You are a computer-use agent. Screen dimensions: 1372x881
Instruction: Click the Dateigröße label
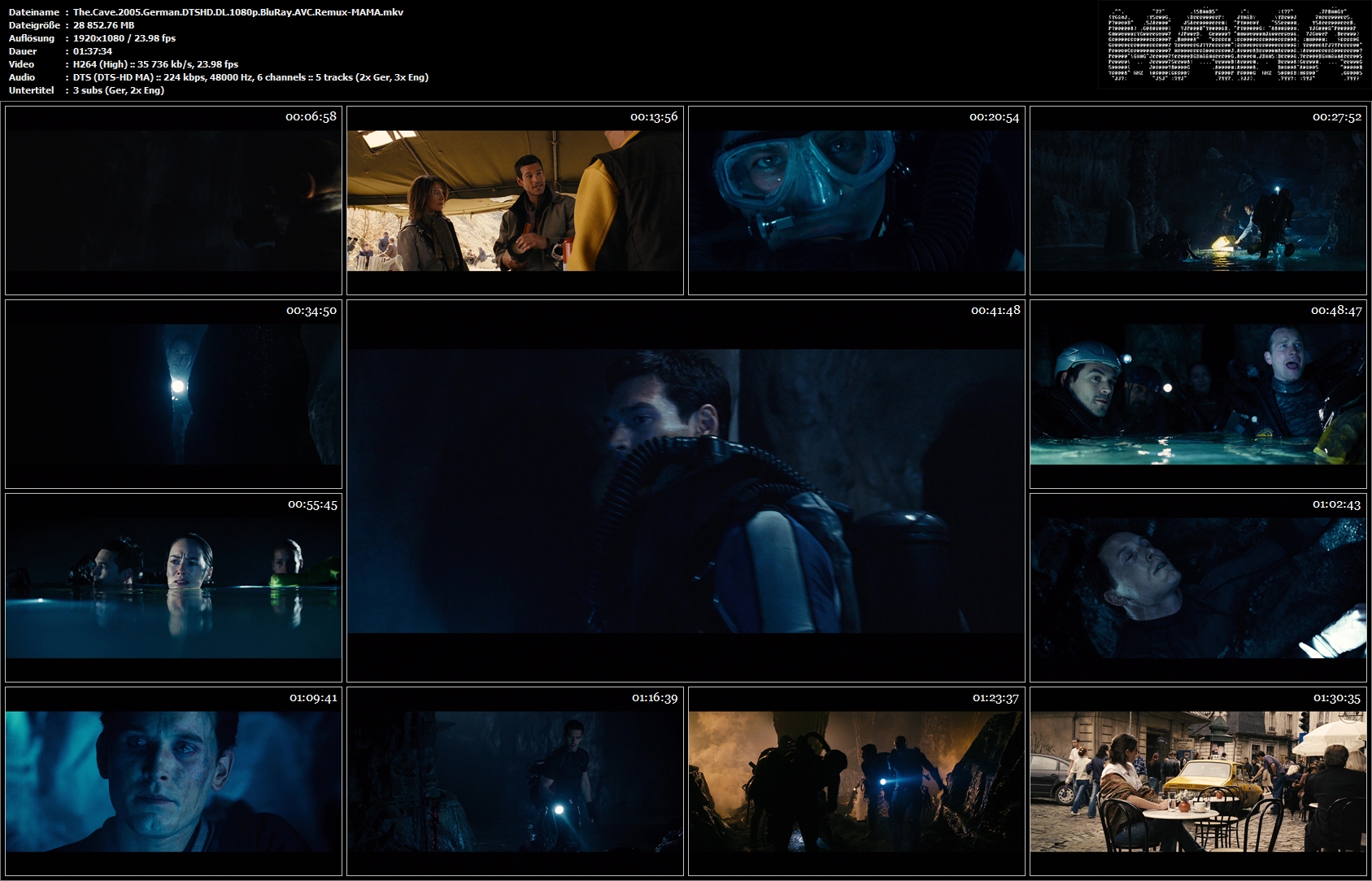(35, 25)
